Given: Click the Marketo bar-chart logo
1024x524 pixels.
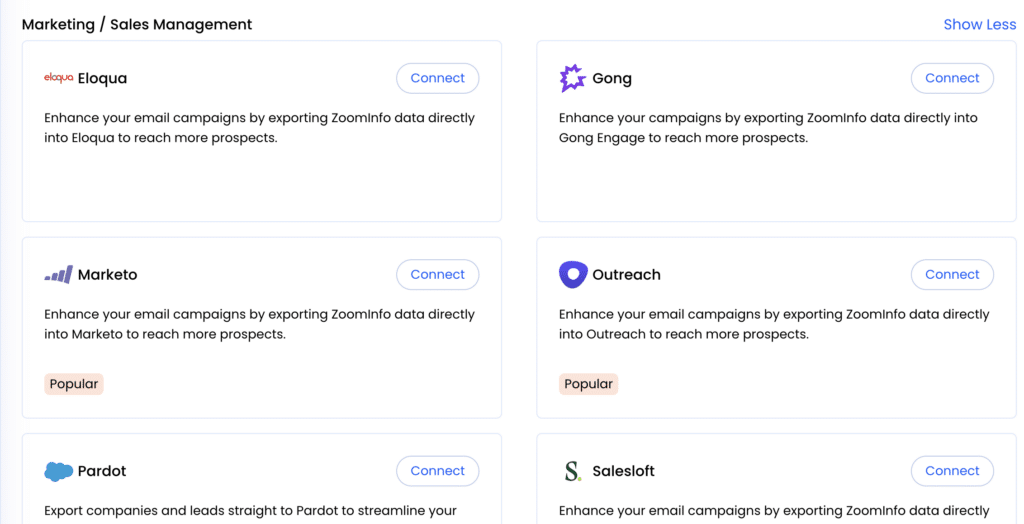Looking at the screenshot, I should tap(58, 274).
